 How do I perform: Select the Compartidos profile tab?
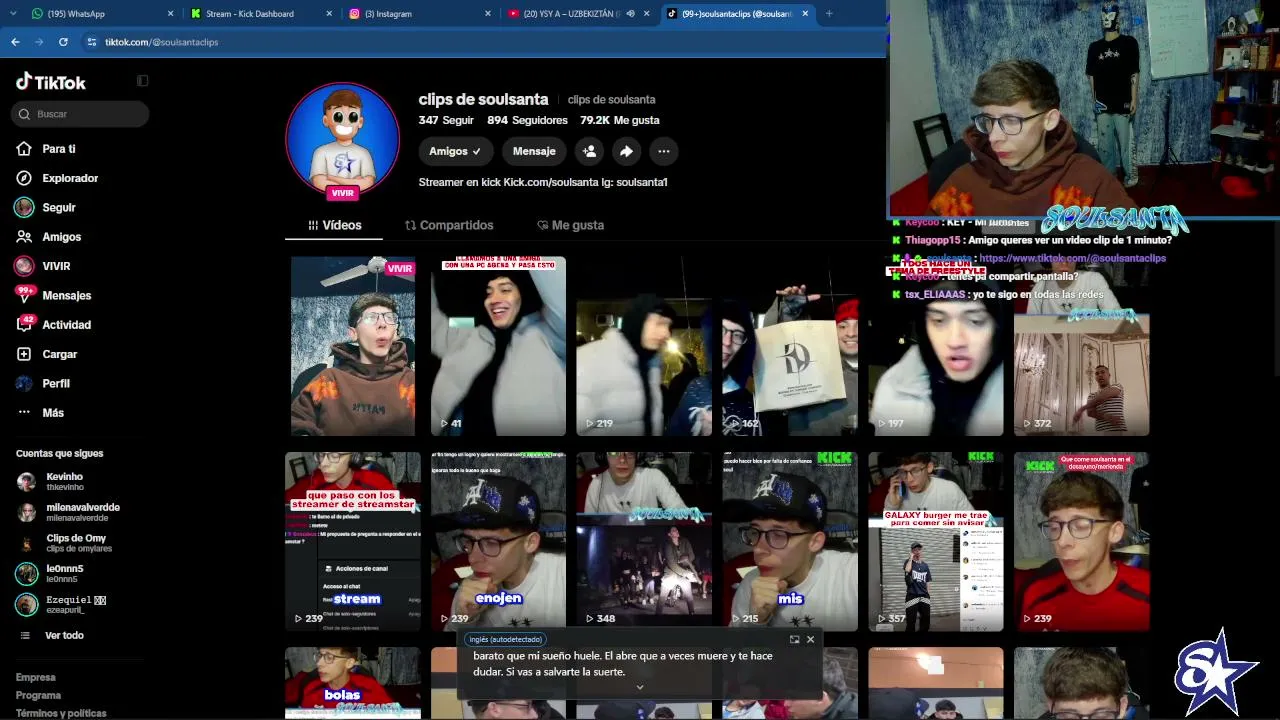449,225
